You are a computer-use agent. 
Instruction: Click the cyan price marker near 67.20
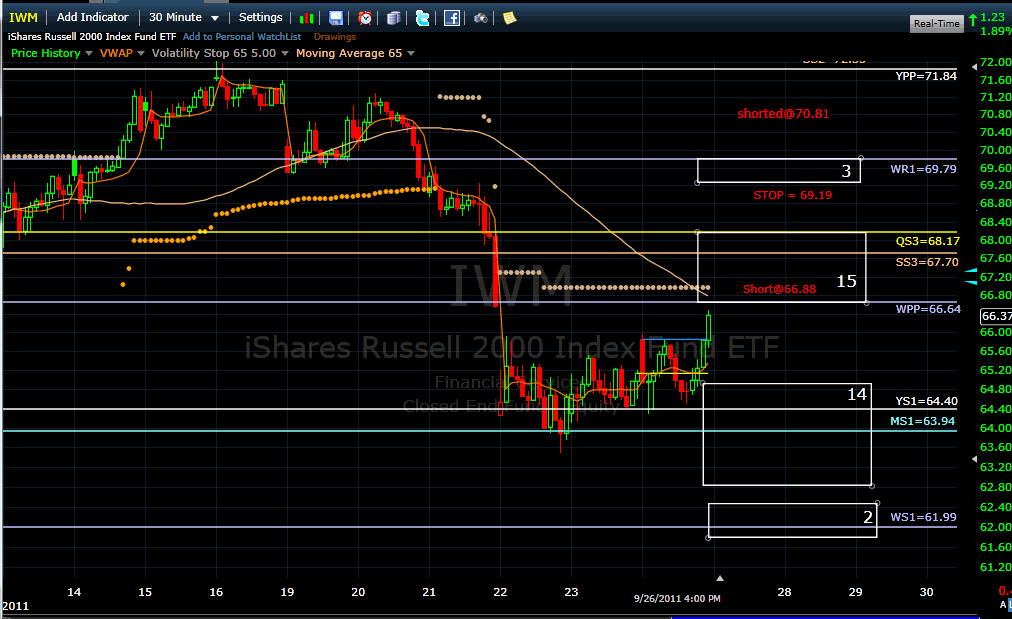[971, 278]
